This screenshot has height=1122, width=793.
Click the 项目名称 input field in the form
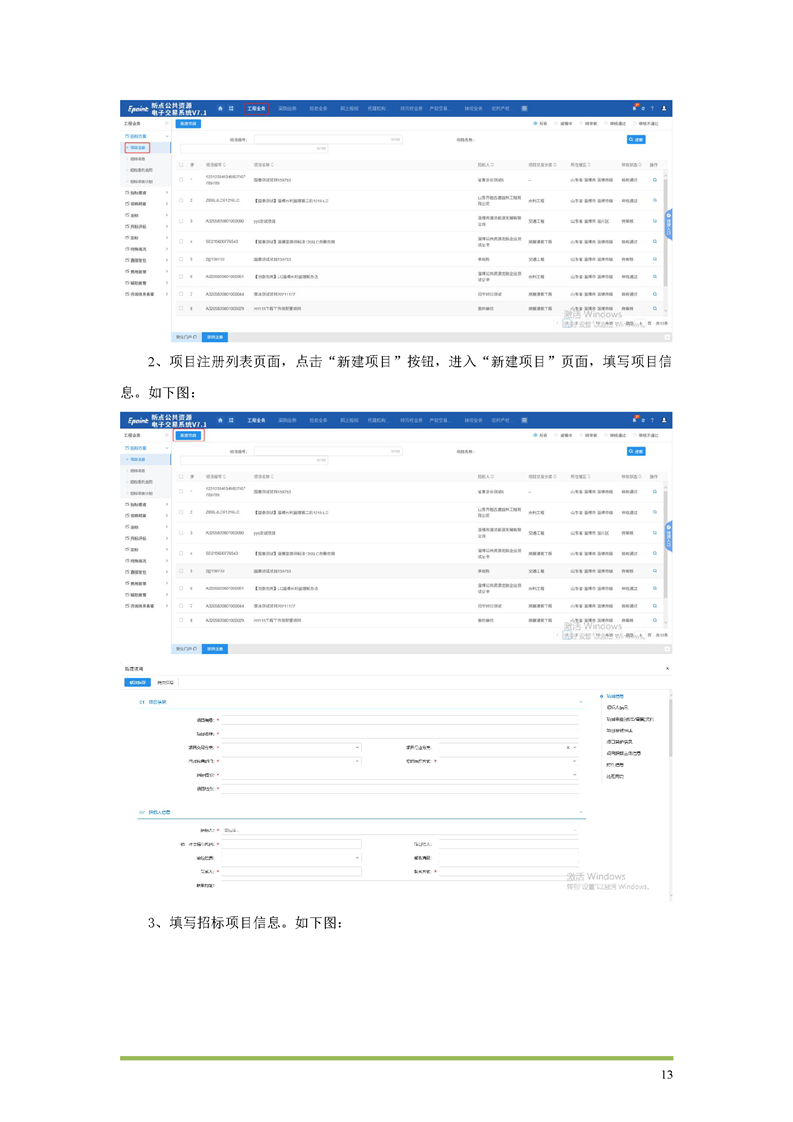(x=398, y=732)
